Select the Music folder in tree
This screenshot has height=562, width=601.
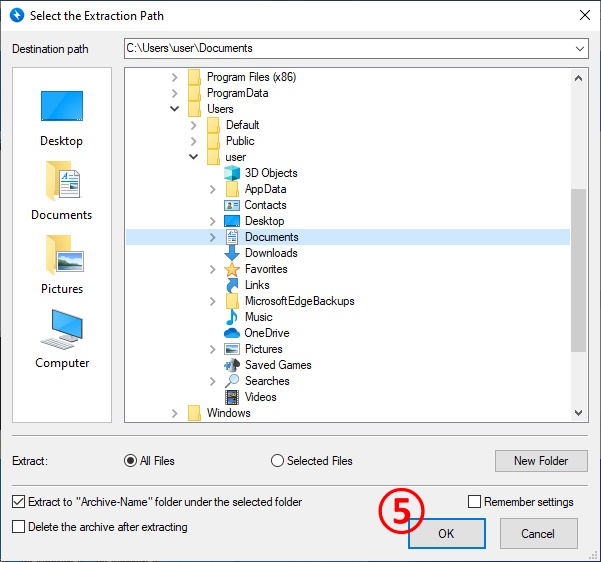258,317
